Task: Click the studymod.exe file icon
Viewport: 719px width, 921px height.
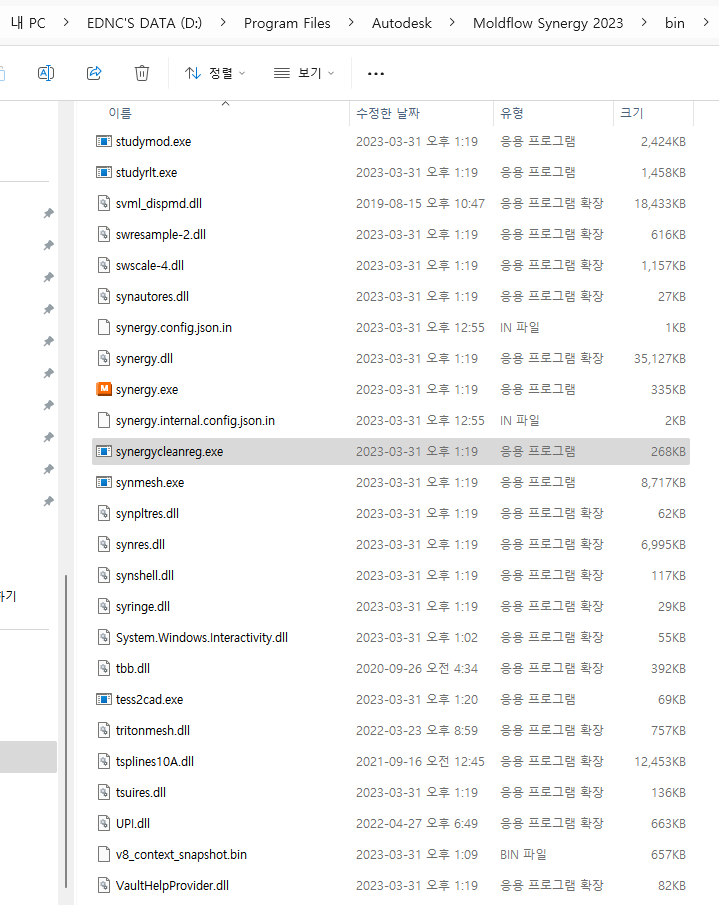Action: tap(103, 141)
